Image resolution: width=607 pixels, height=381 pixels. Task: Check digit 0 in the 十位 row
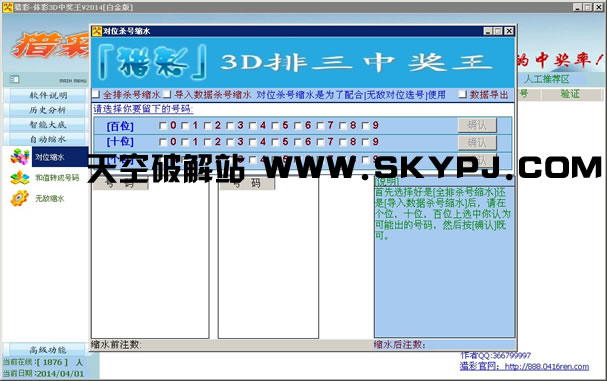point(163,142)
